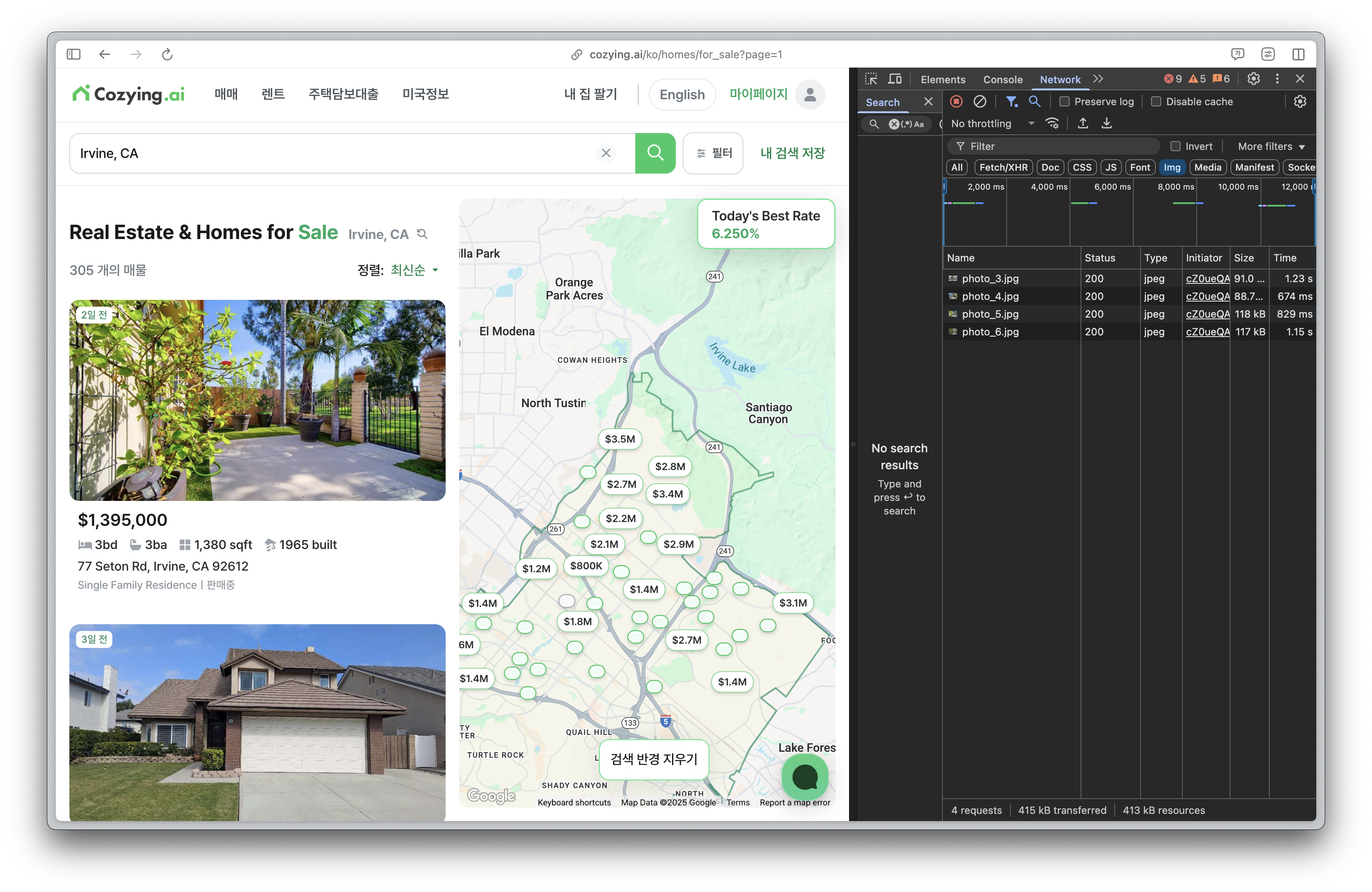The image size is (1372, 892).
Task: Click the green search magnifier button
Action: click(x=655, y=153)
